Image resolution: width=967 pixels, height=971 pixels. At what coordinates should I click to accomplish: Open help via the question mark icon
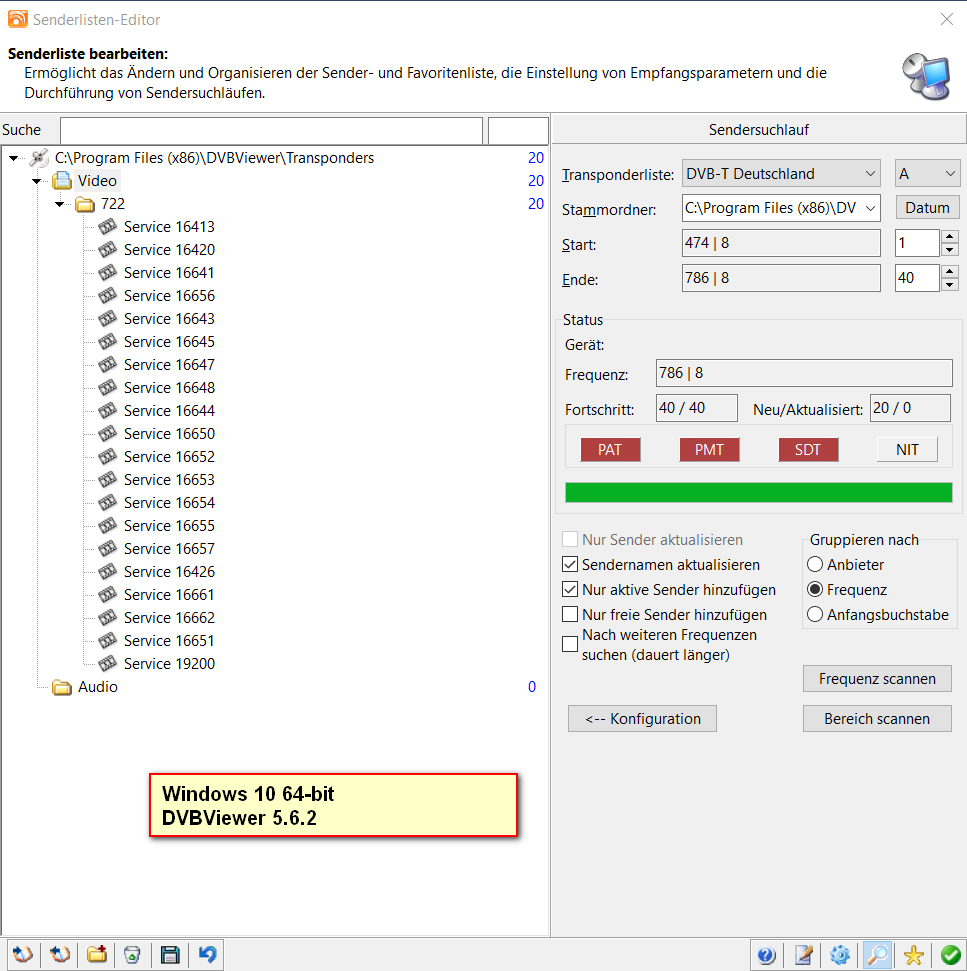coord(766,955)
